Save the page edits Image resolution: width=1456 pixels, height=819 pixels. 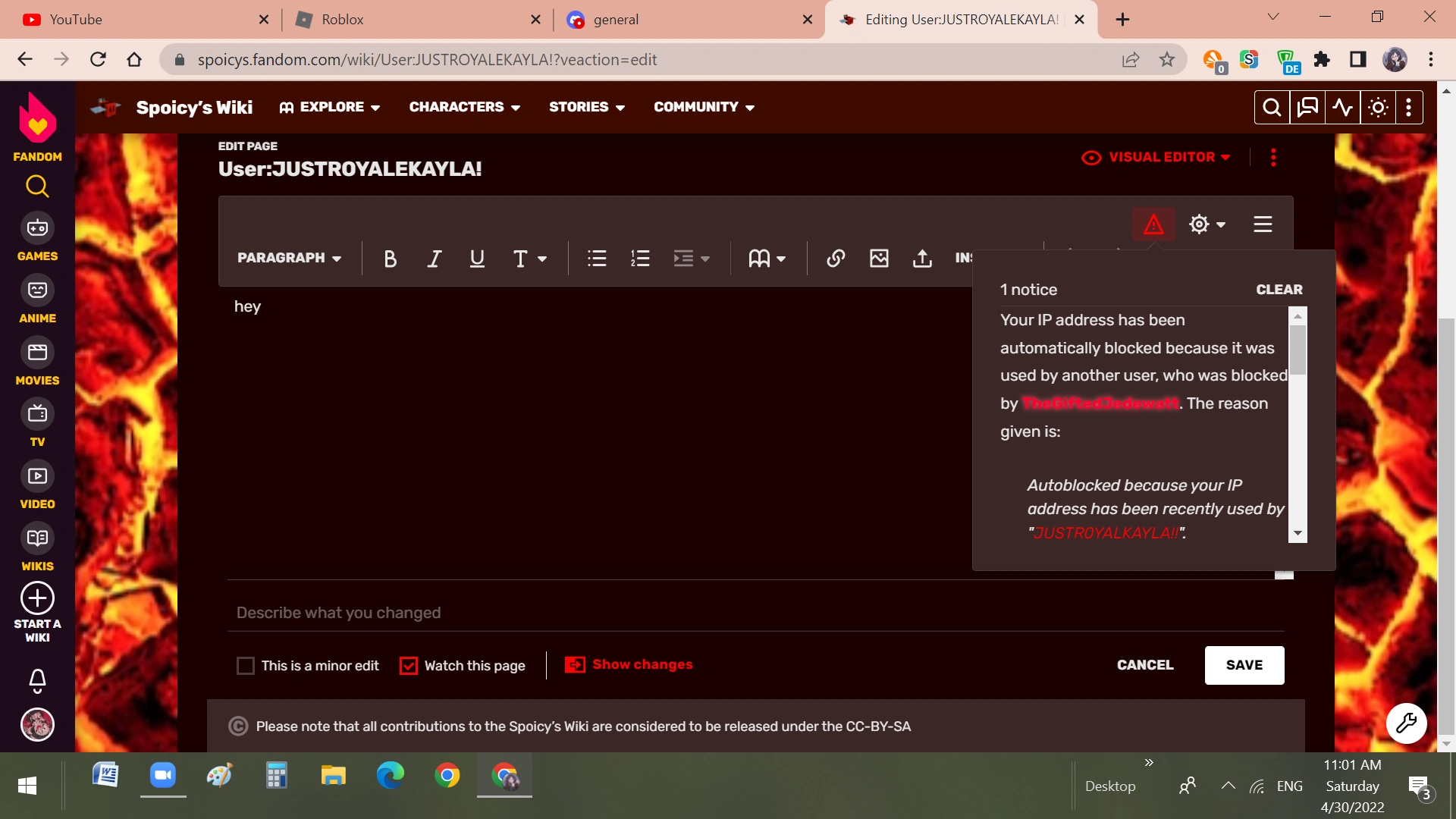pyautogui.click(x=1244, y=665)
